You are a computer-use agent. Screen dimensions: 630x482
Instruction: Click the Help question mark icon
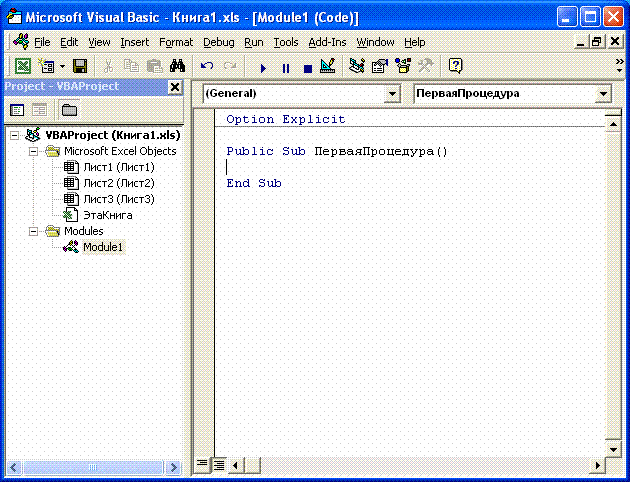pos(455,67)
